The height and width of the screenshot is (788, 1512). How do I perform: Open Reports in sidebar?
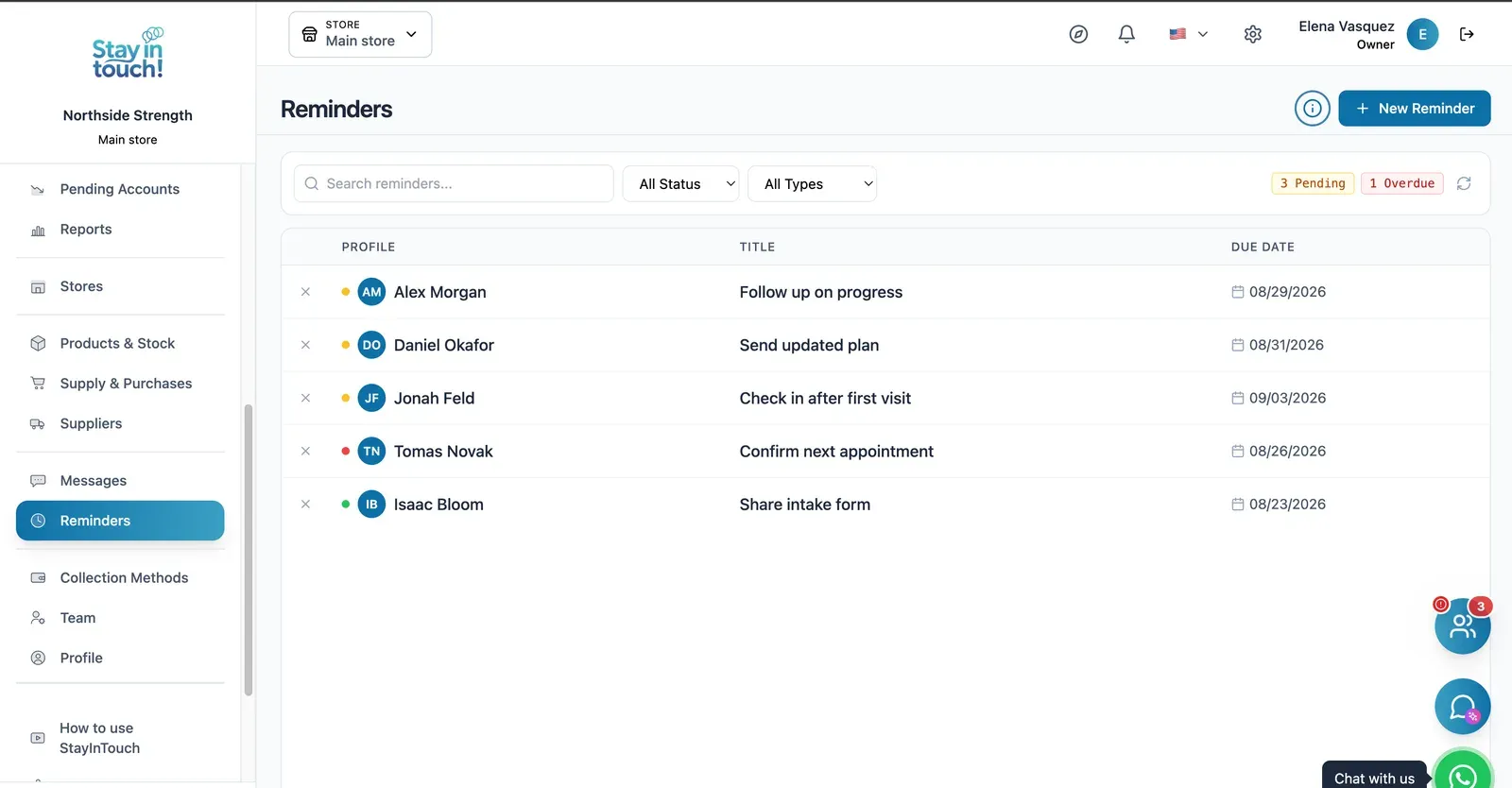point(120,230)
